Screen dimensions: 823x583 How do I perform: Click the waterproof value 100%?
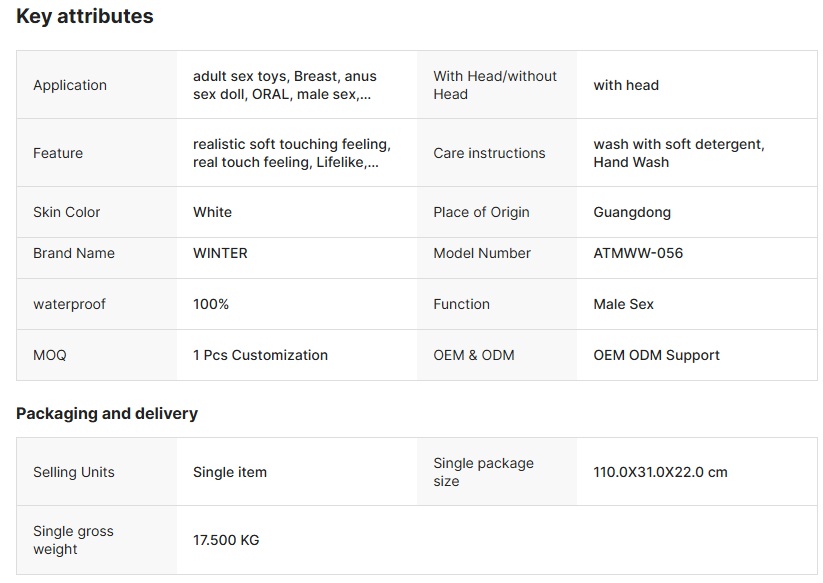point(210,304)
